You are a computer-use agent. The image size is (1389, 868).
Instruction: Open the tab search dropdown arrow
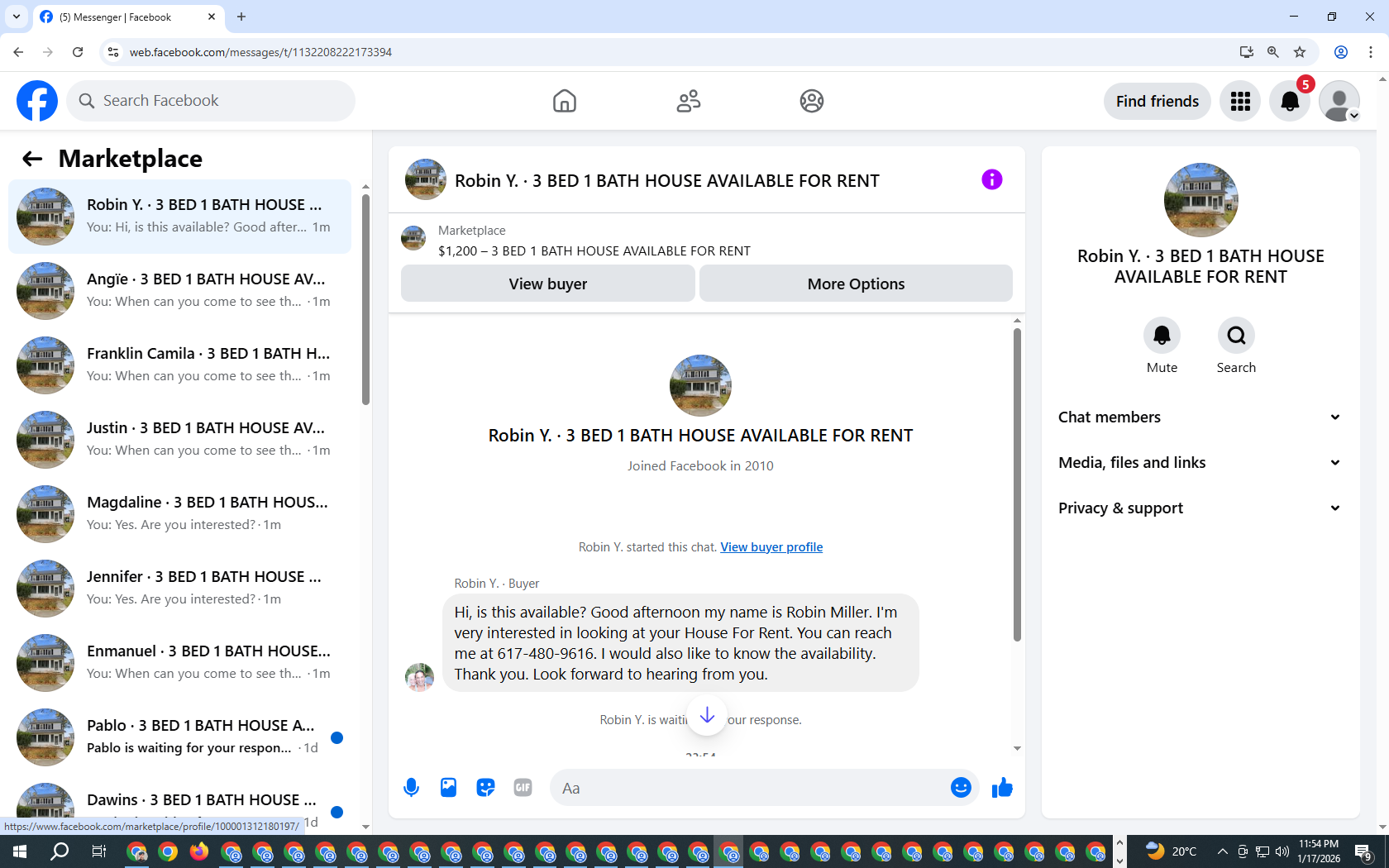point(17,17)
